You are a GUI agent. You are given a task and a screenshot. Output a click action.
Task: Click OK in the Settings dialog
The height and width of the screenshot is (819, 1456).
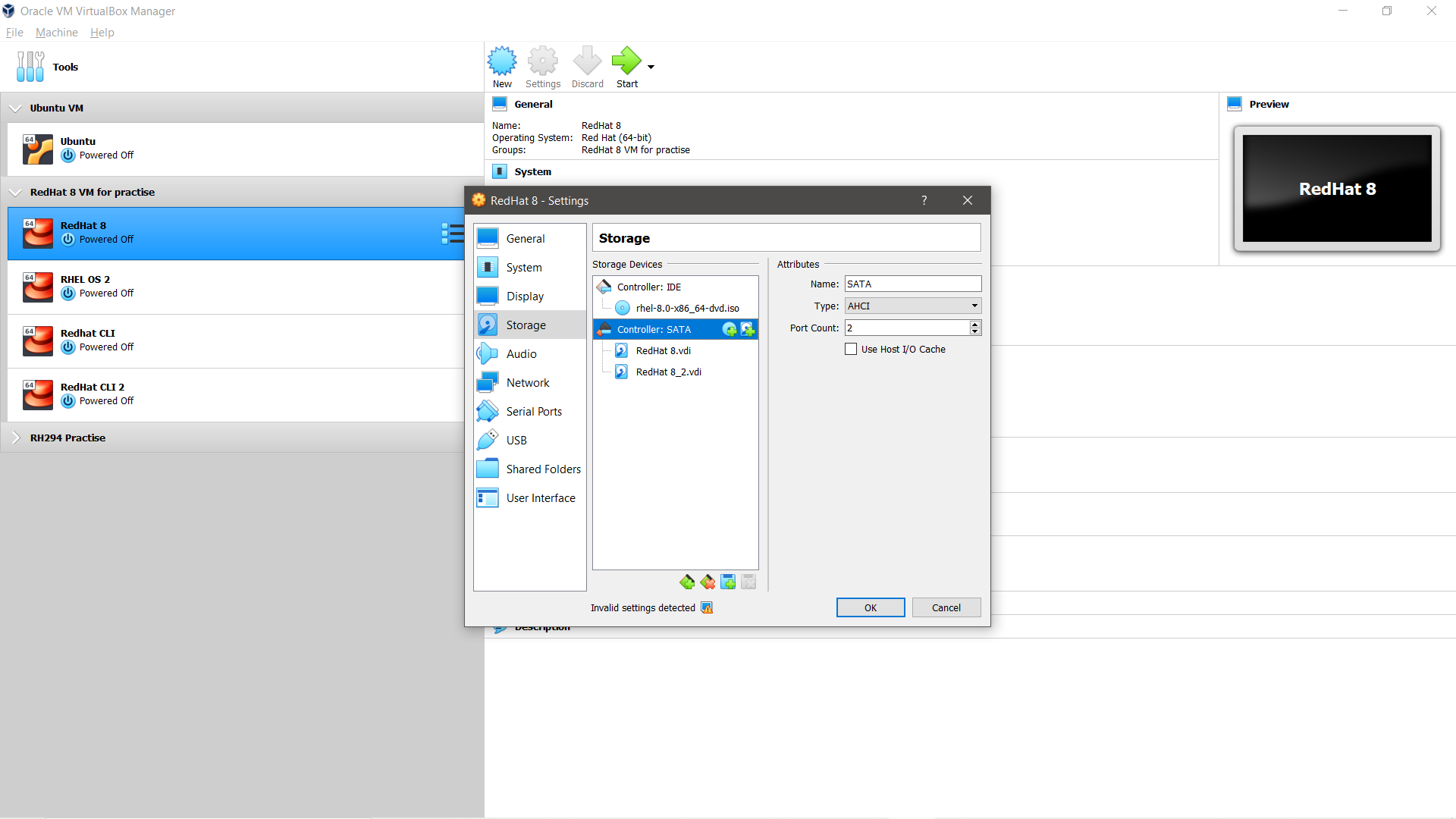pyautogui.click(x=871, y=607)
